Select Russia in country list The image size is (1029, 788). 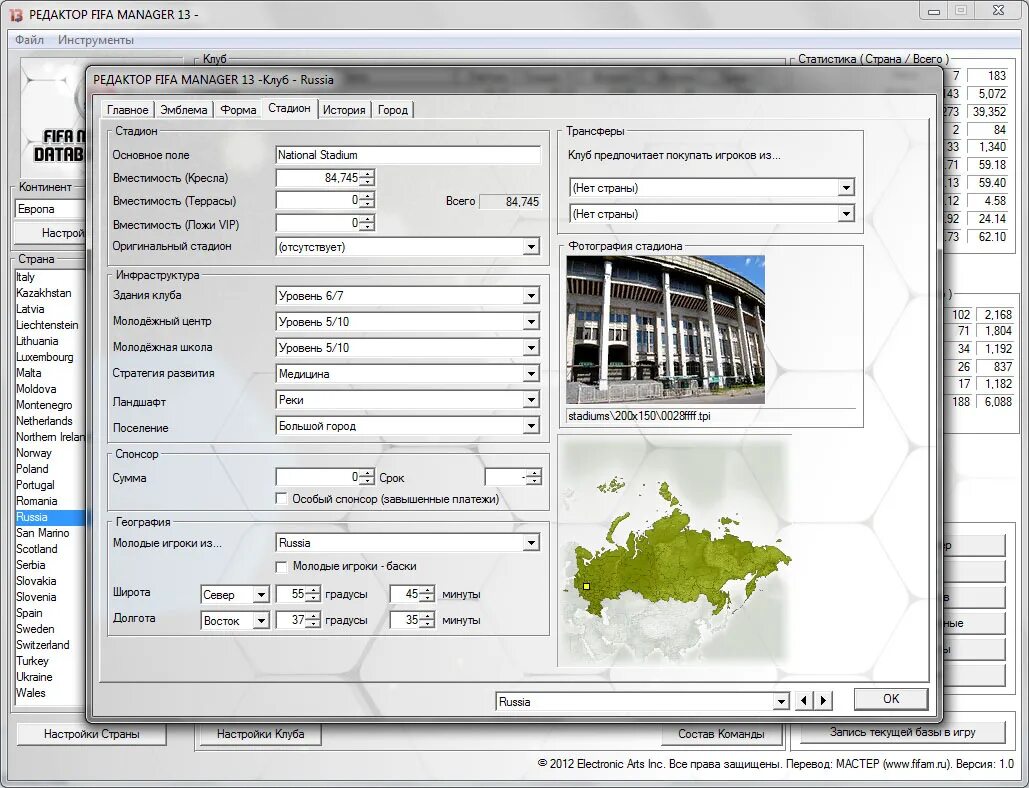50,517
